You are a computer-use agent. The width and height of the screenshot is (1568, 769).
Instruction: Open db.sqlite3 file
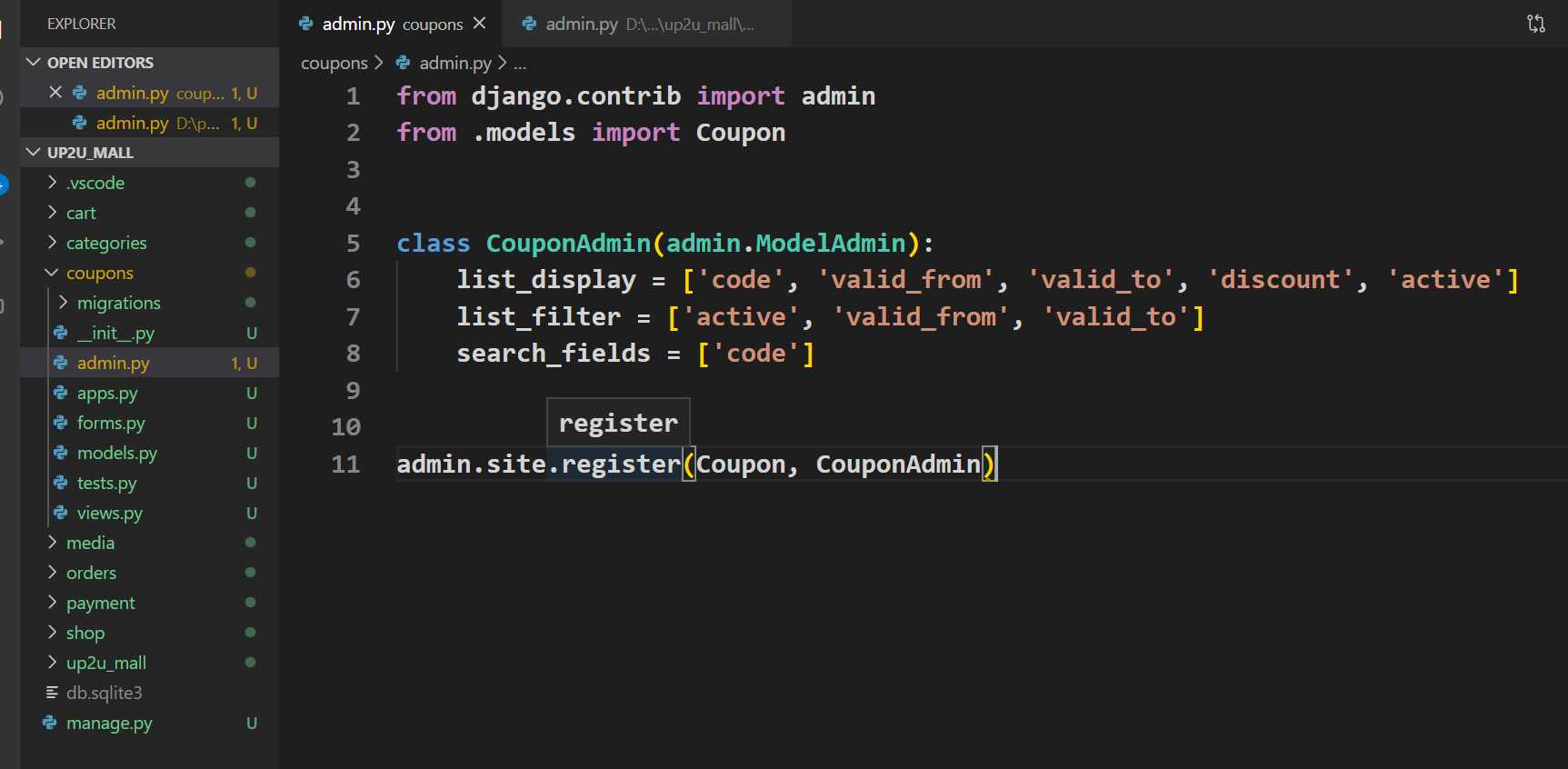[150, 693]
